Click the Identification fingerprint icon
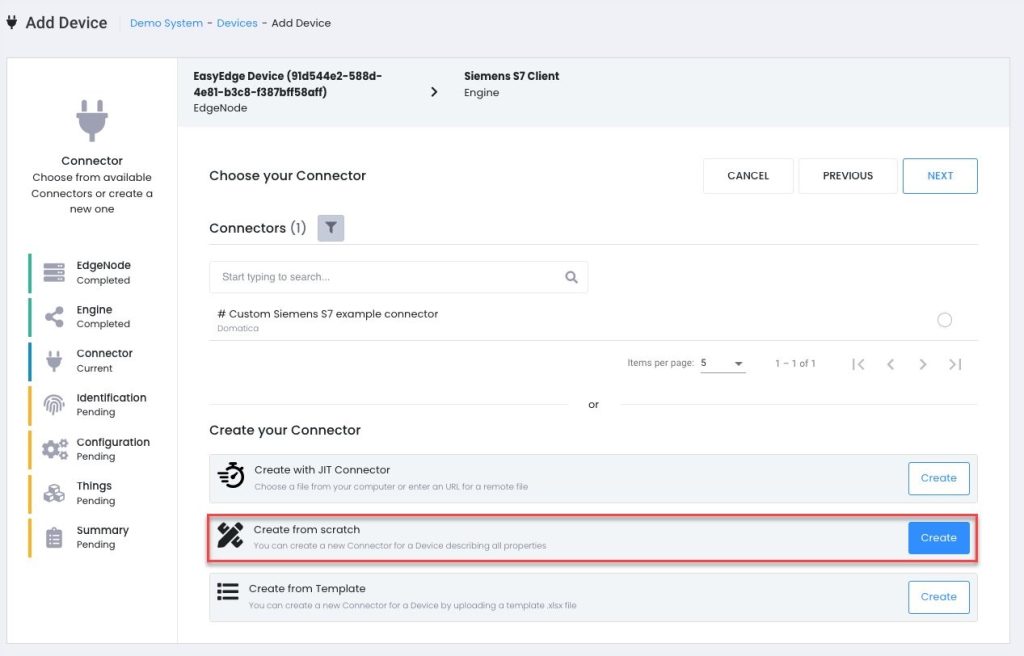 (x=54, y=405)
